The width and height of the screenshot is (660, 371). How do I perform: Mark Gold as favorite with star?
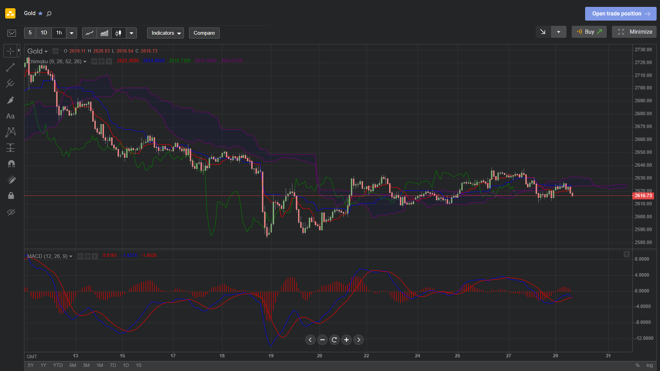point(40,13)
